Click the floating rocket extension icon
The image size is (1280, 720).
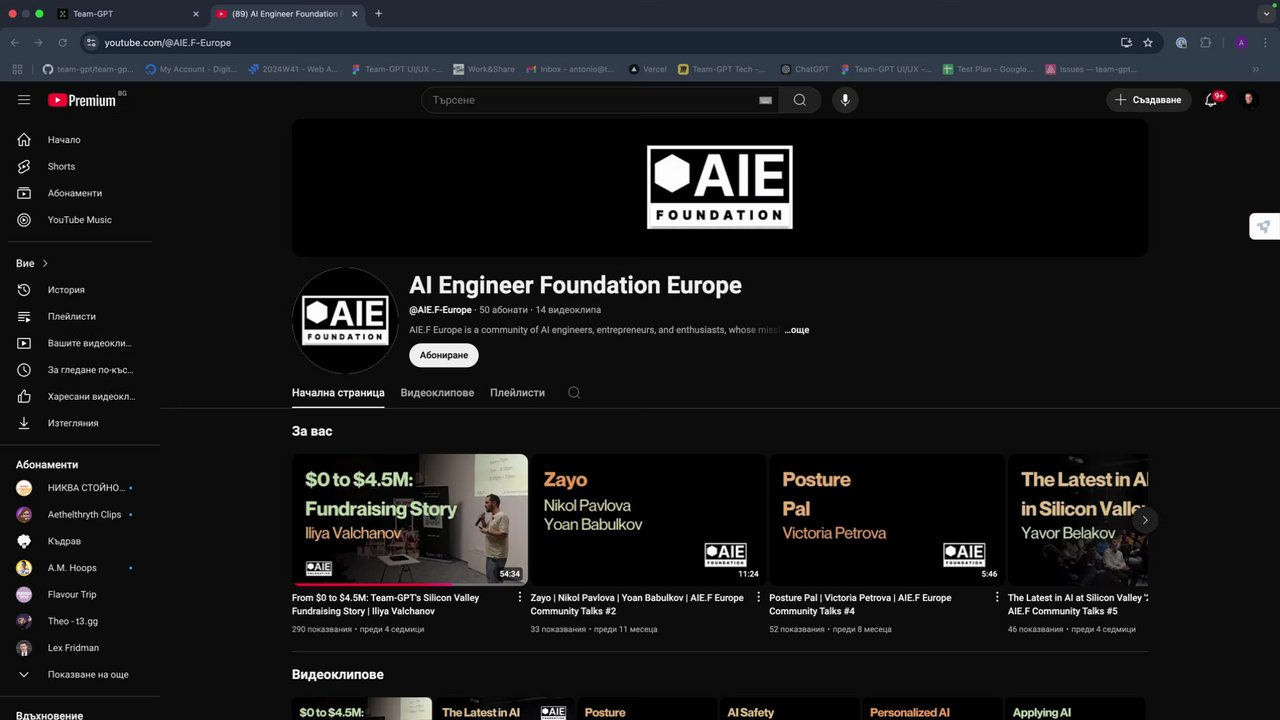tap(1264, 227)
